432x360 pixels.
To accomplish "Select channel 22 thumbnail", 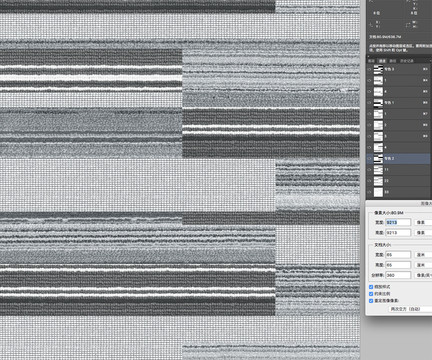I will pos(378,181).
